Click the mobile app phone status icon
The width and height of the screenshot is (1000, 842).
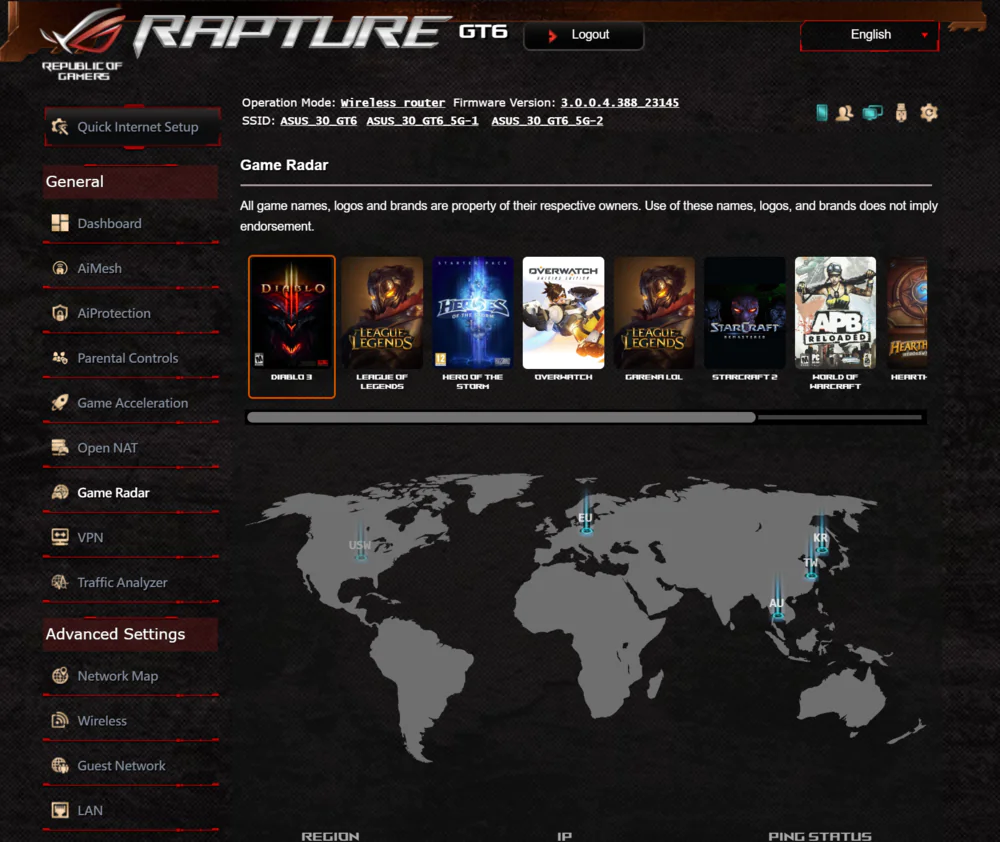[822, 113]
